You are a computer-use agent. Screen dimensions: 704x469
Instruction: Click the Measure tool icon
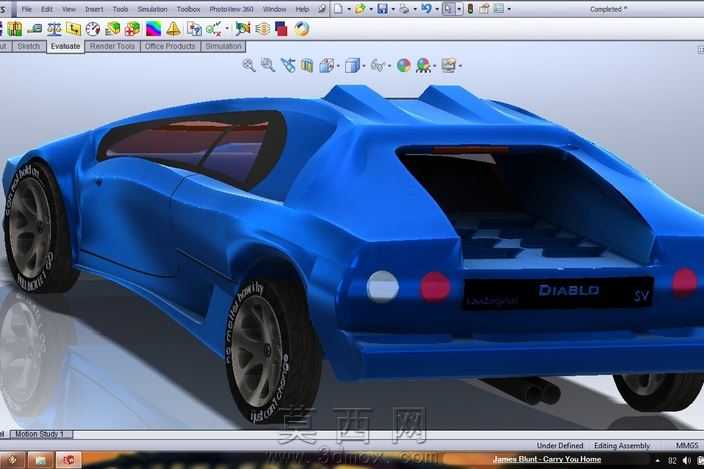(35, 29)
